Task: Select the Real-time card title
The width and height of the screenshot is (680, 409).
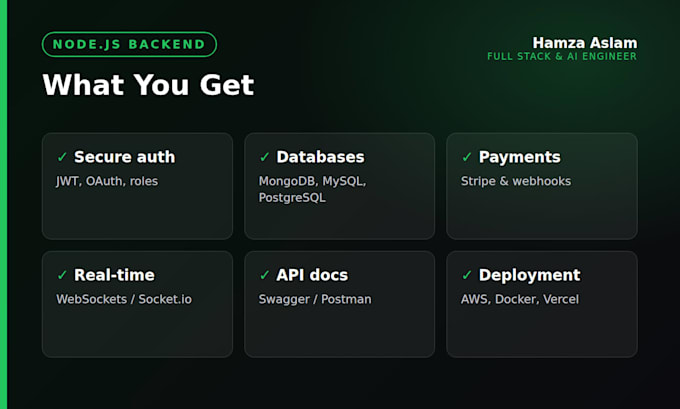Action: point(114,275)
